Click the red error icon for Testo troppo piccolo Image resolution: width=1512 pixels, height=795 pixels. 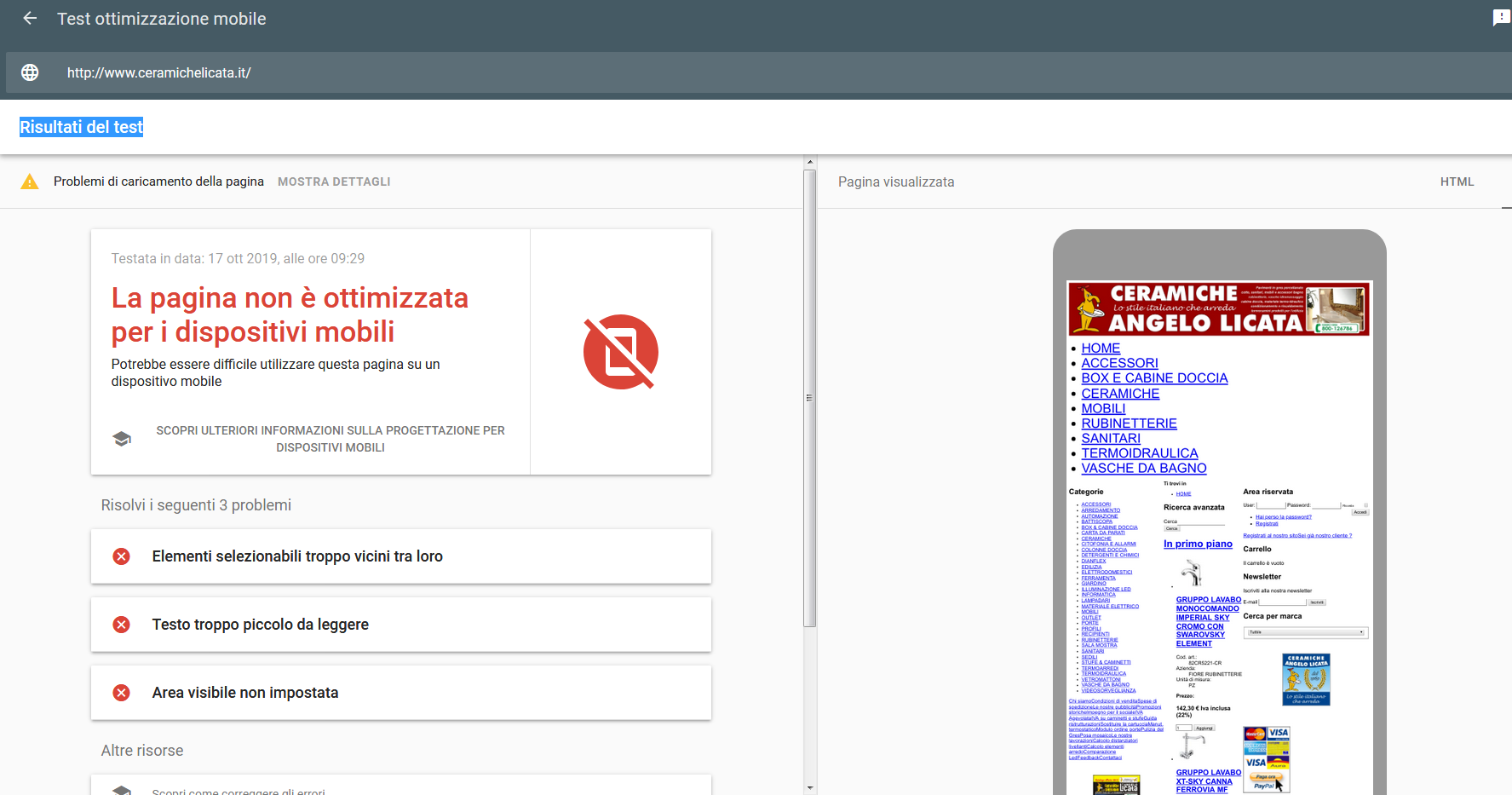coord(122,625)
